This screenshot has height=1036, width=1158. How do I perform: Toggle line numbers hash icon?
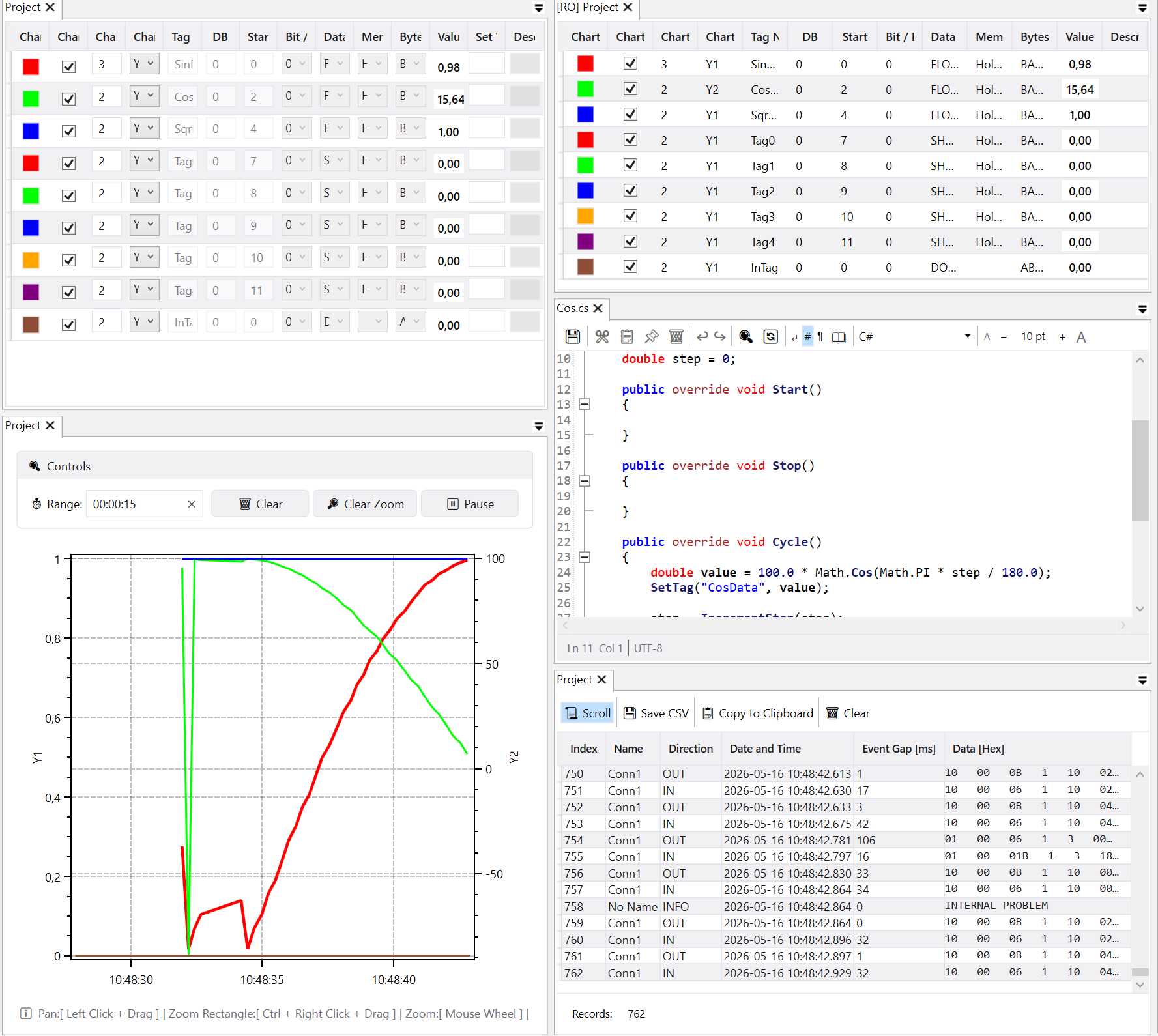pos(807,336)
